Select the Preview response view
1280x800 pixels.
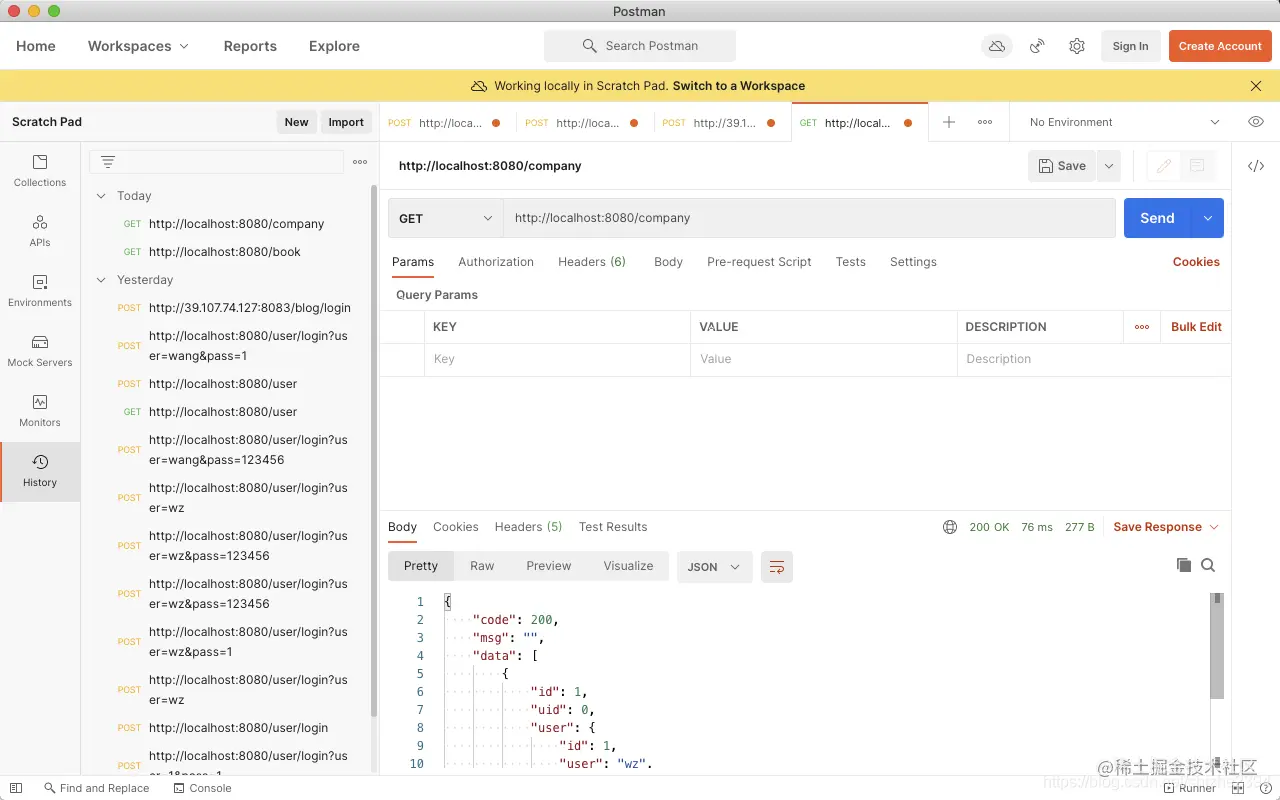549,566
